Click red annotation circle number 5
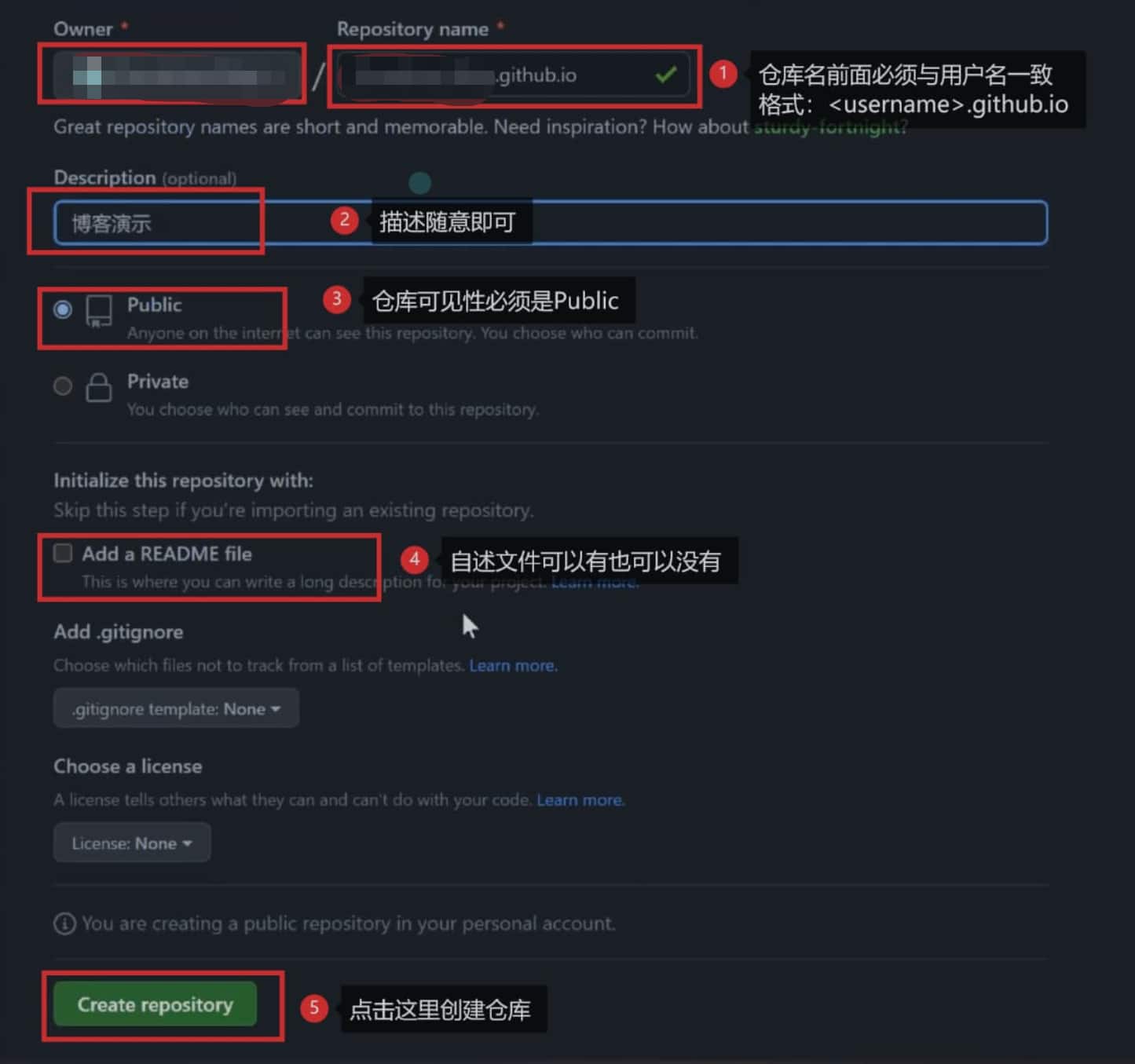The width and height of the screenshot is (1135, 1064). (x=313, y=1007)
